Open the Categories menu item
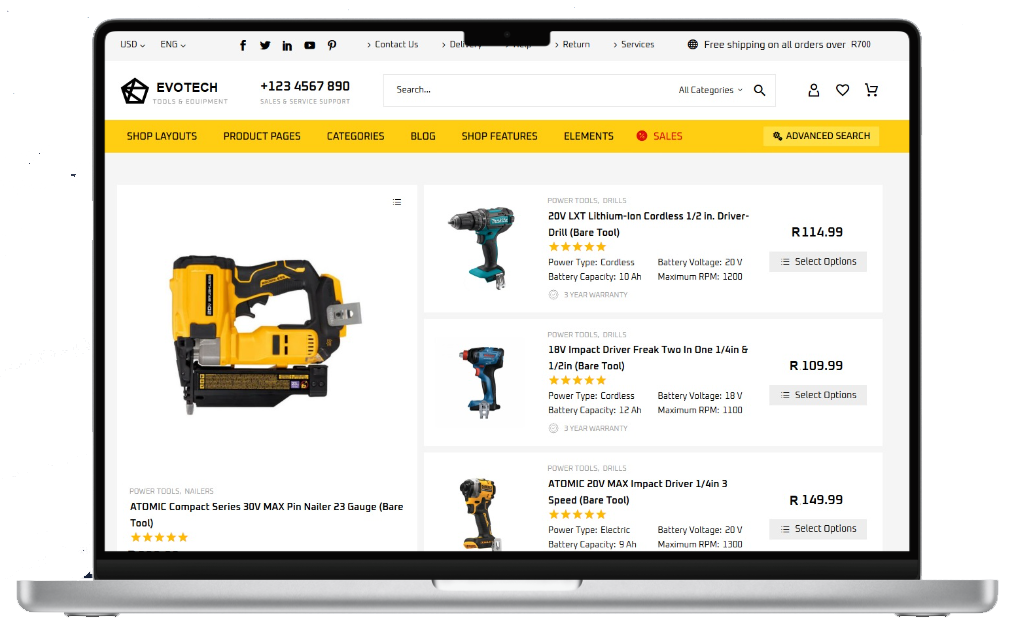 pos(355,136)
